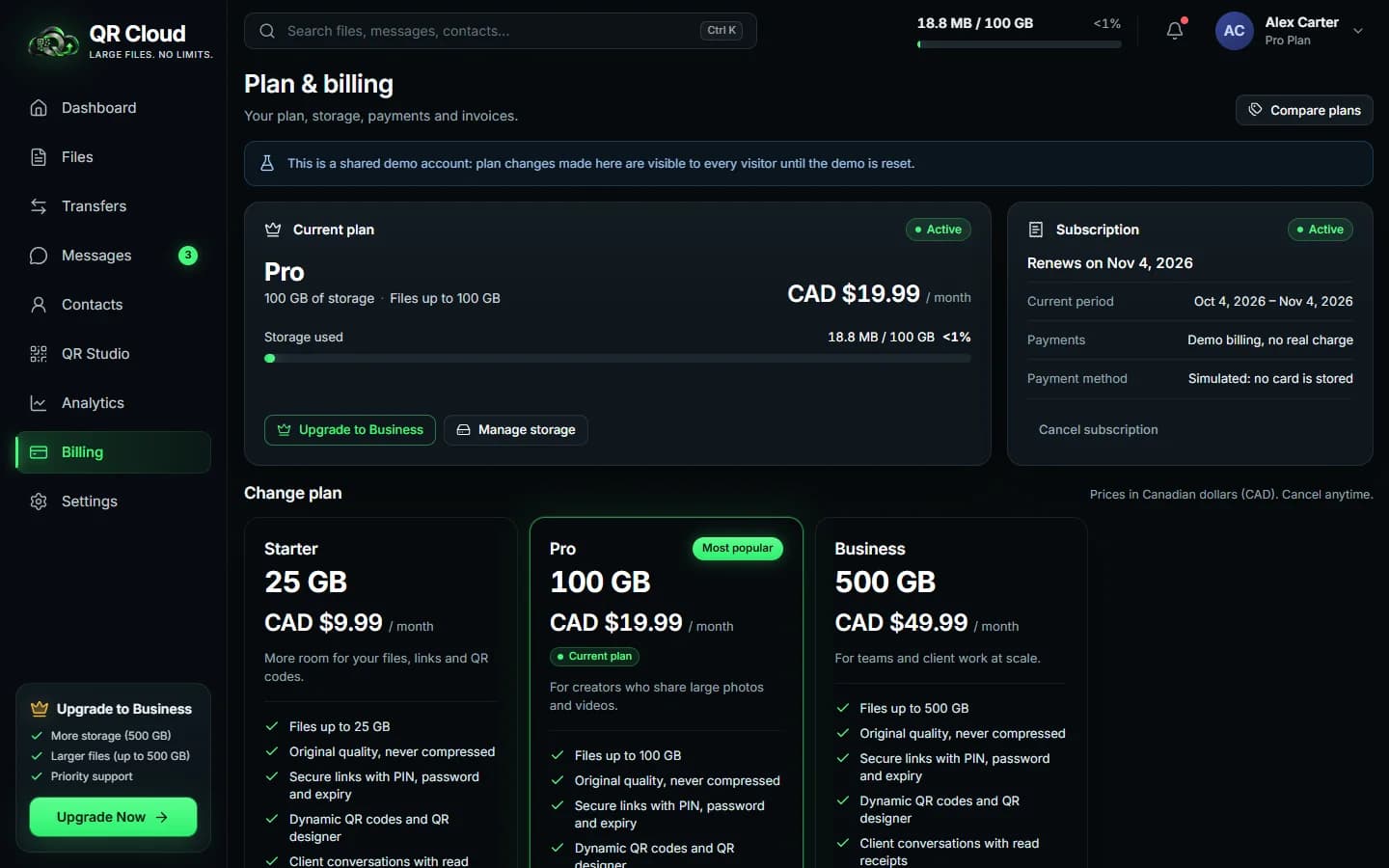Click the Transfers arrows icon
The image size is (1389, 868).
pyautogui.click(x=39, y=206)
